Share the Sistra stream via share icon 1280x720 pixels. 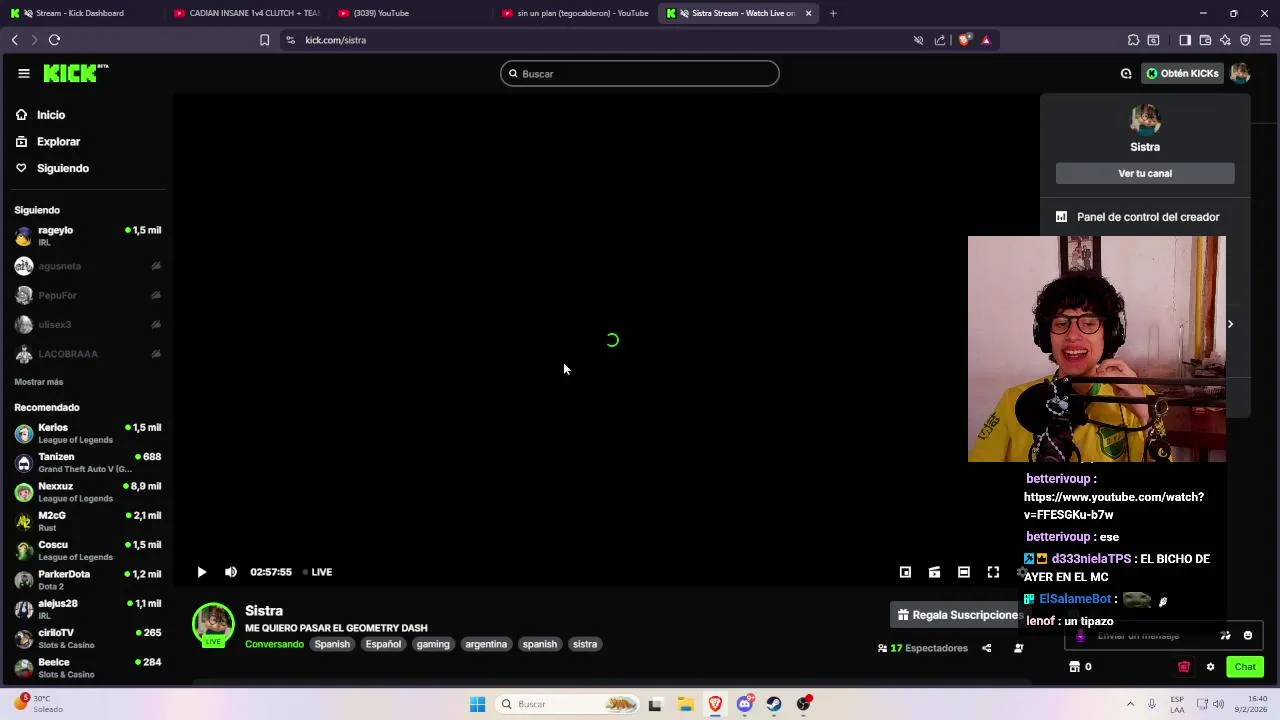pos(986,648)
